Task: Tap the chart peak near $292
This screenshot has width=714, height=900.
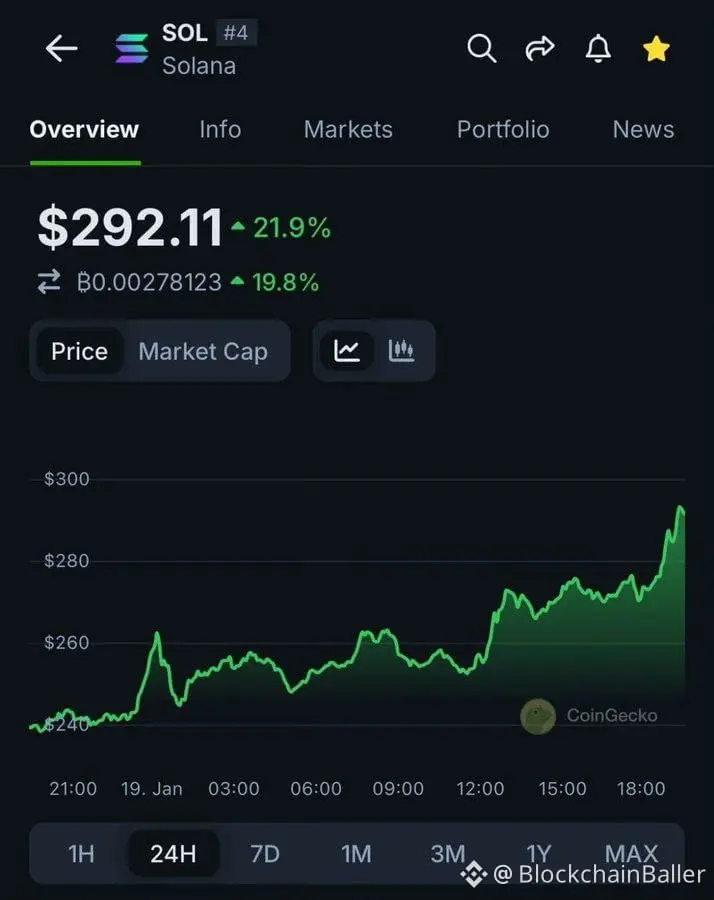Action: 680,509
